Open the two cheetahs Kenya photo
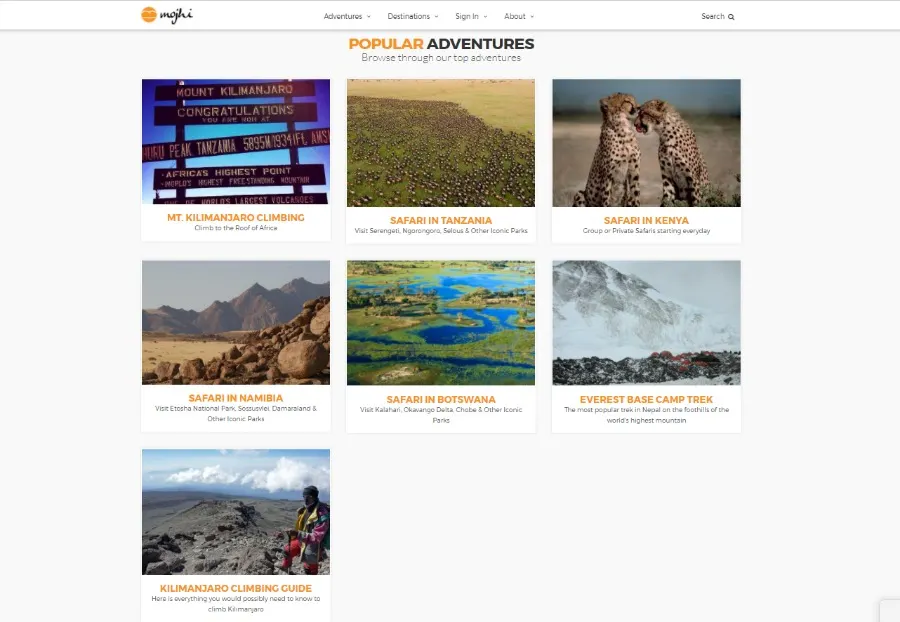The width and height of the screenshot is (900, 622). coord(646,143)
